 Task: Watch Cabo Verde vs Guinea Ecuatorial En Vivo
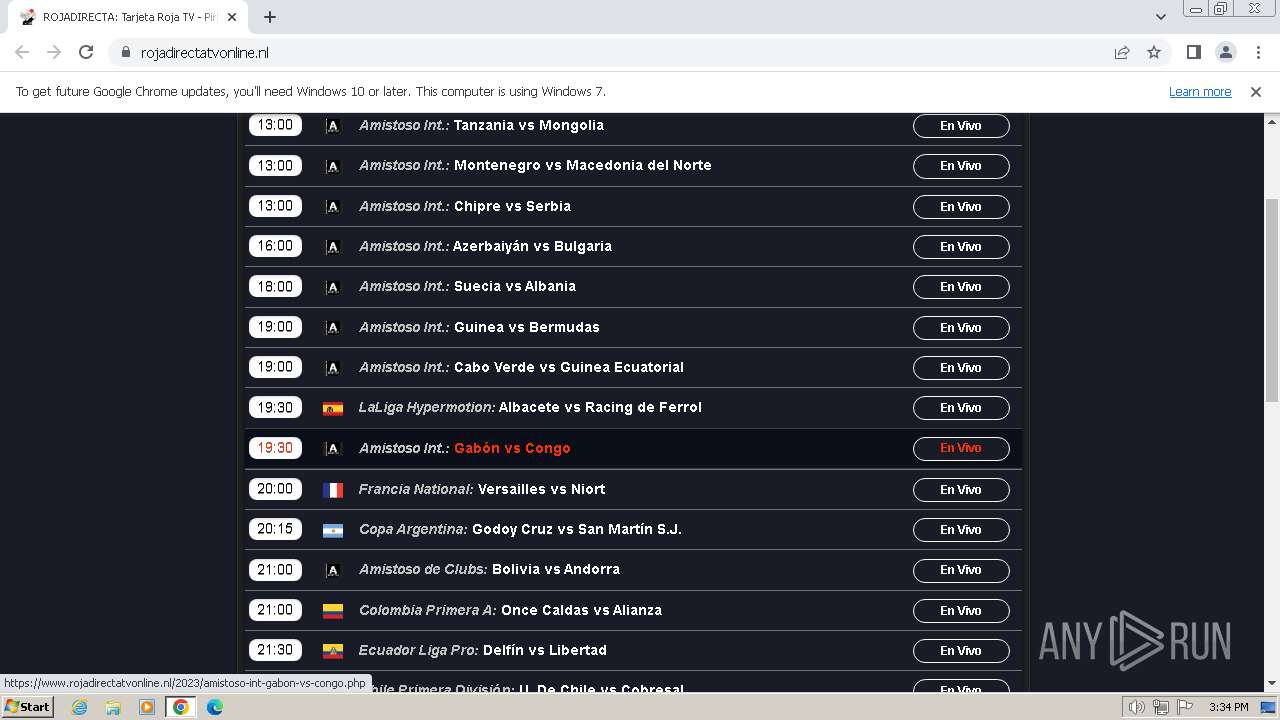click(x=961, y=368)
